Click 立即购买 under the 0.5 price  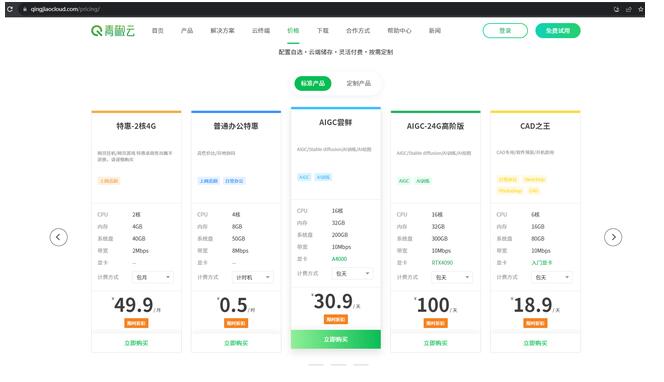click(x=236, y=343)
